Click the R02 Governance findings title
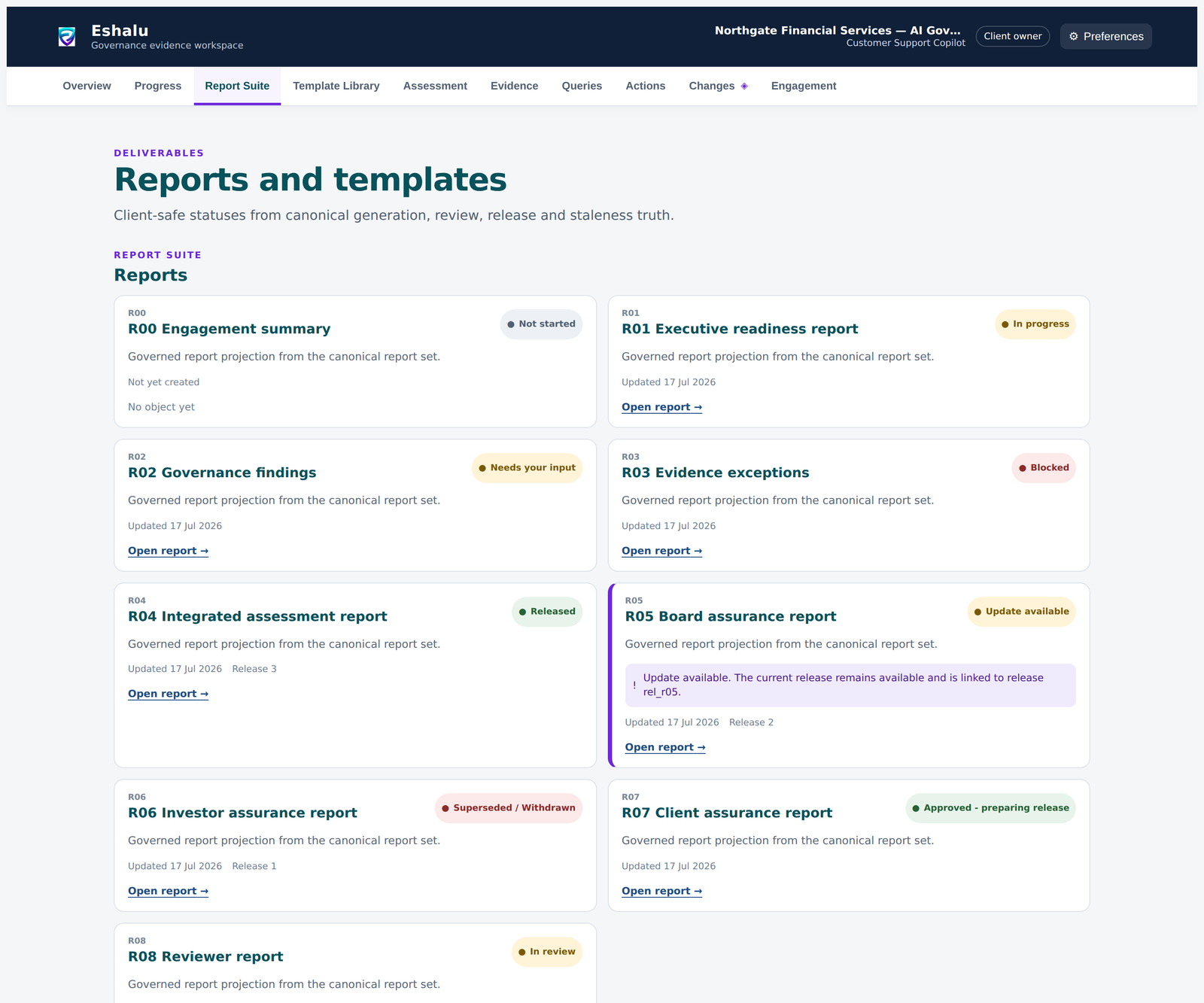Viewport: 1204px width, 1003px height. [x=222, y=473]
